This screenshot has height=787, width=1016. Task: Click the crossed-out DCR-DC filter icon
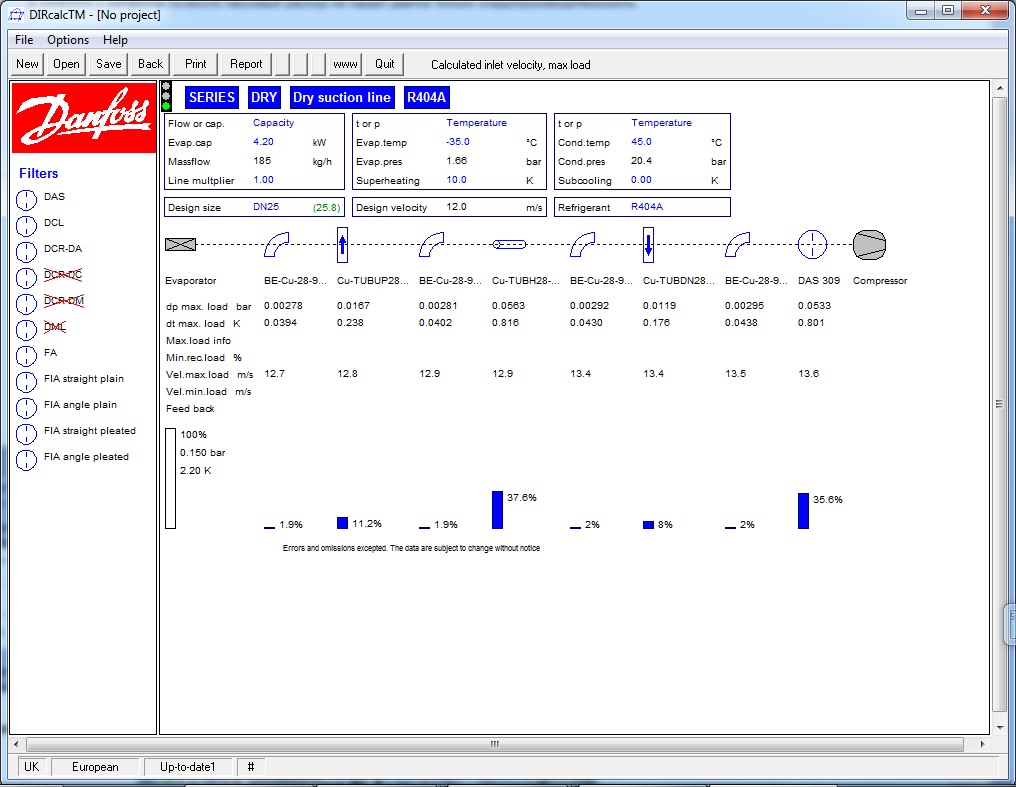tap(27, 278)
